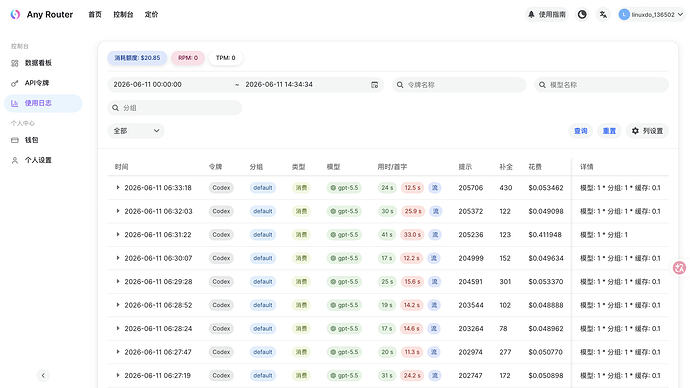Collapse the sidebar with the chevron
Screen dimensions: 690x388
(43, 375)
